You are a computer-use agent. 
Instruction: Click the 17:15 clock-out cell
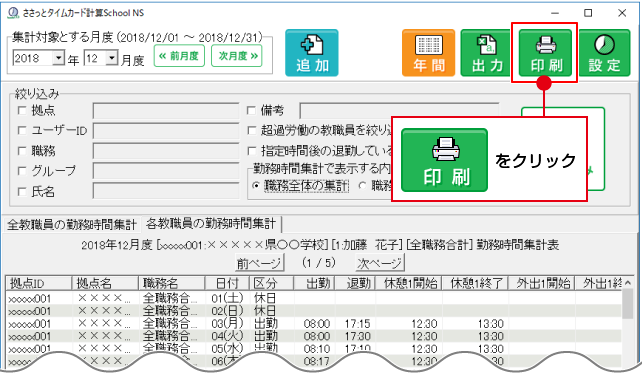(x=355, y=324)
